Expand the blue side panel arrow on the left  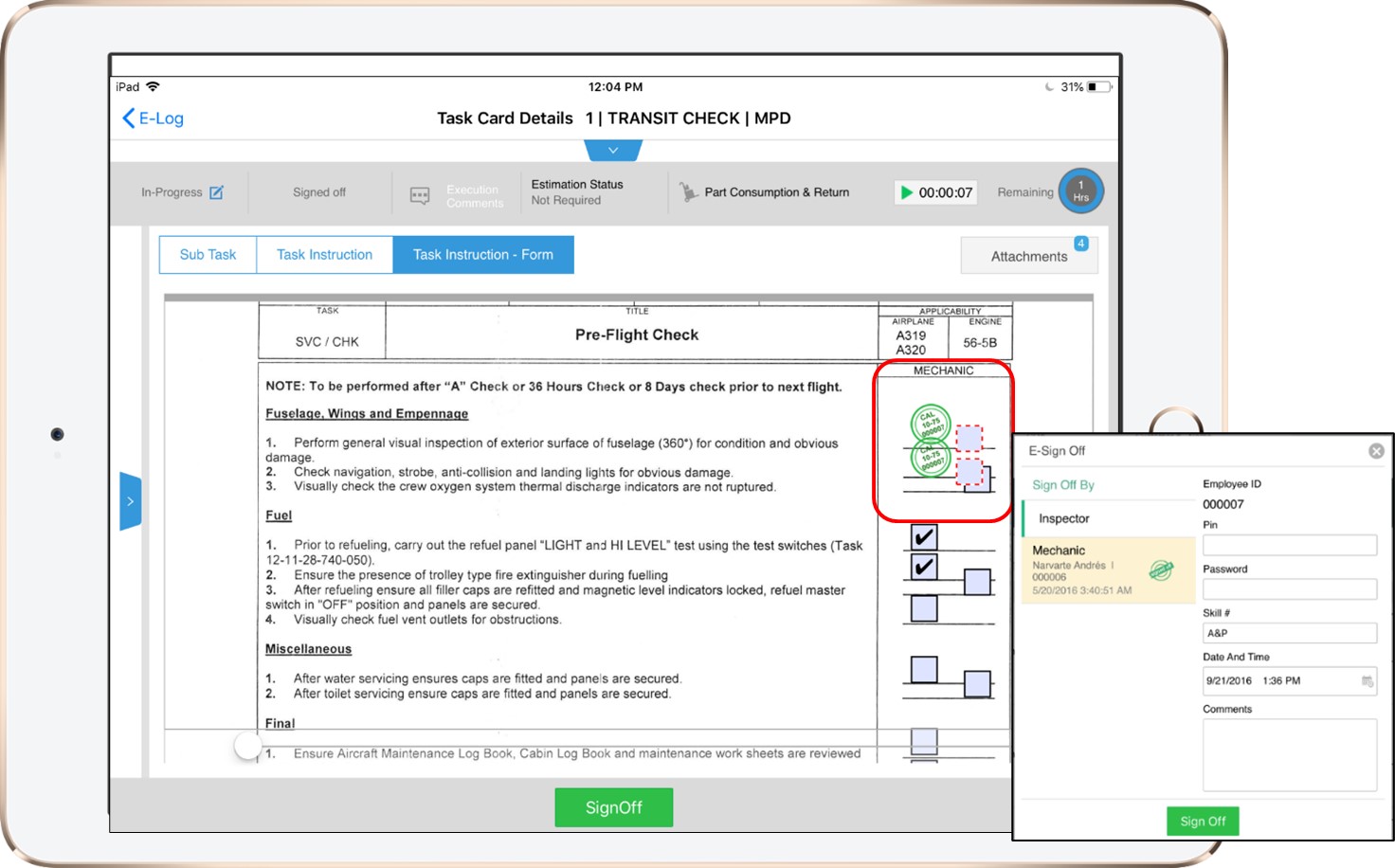[131, 500]
